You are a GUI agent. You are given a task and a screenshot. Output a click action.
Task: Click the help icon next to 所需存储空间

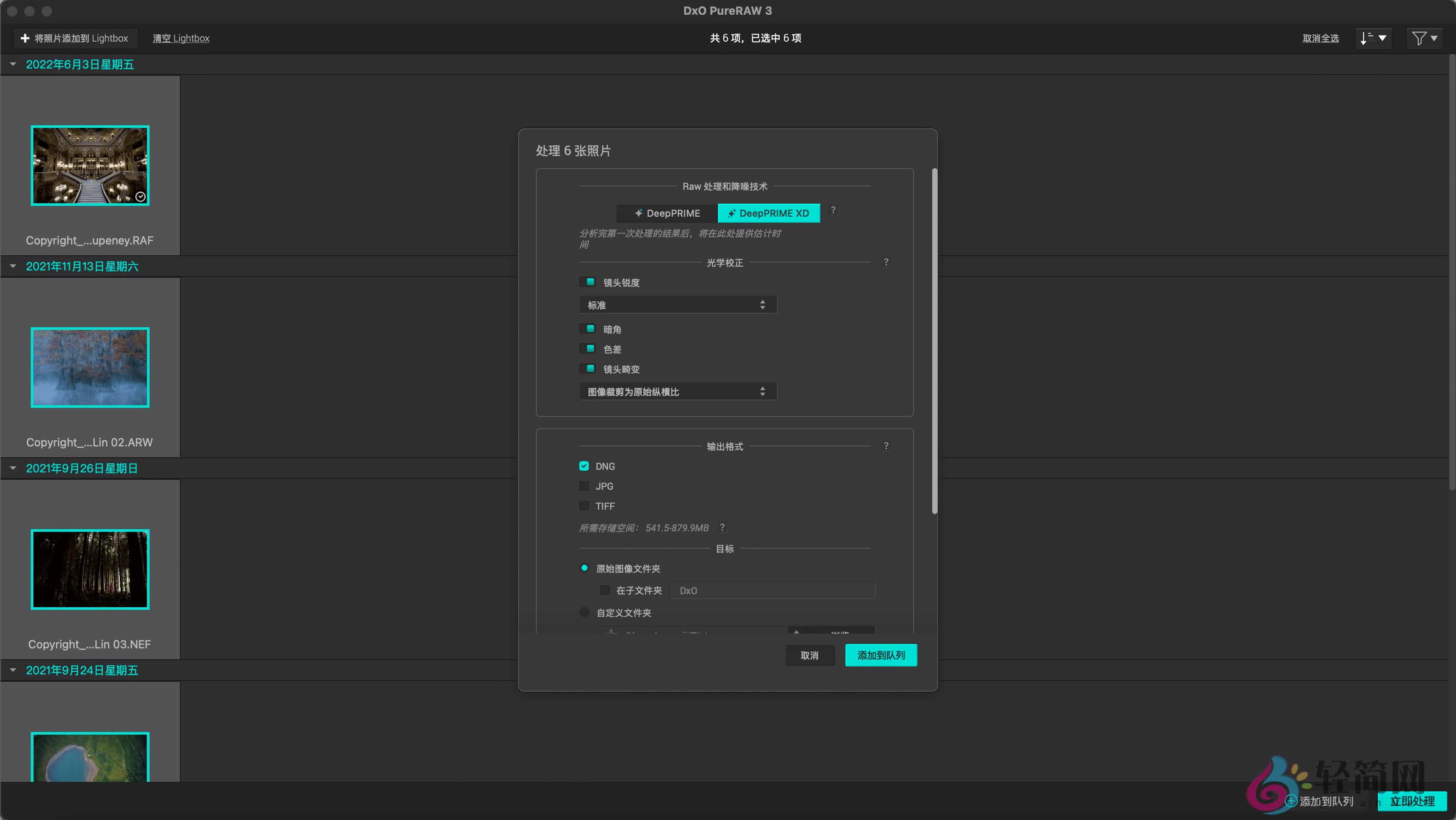(722, 527)
